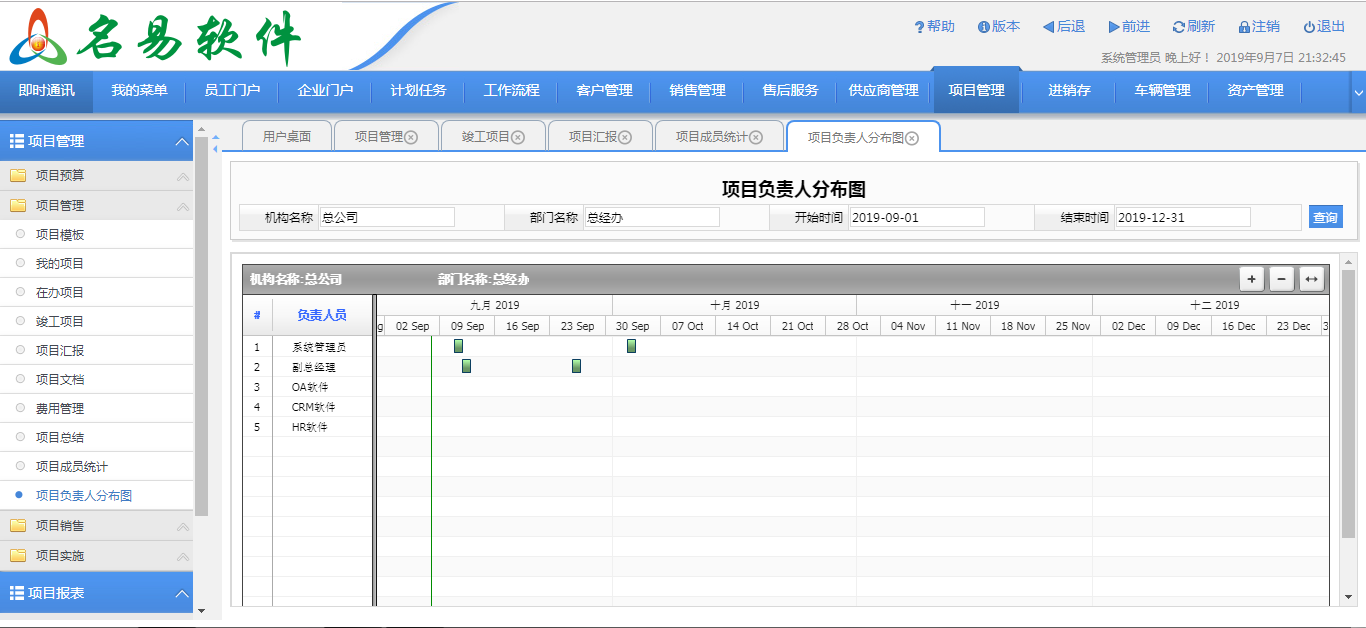Close the 项目成员统计 tab
This screenshot has width=1366, height=628.
point(756,137)
